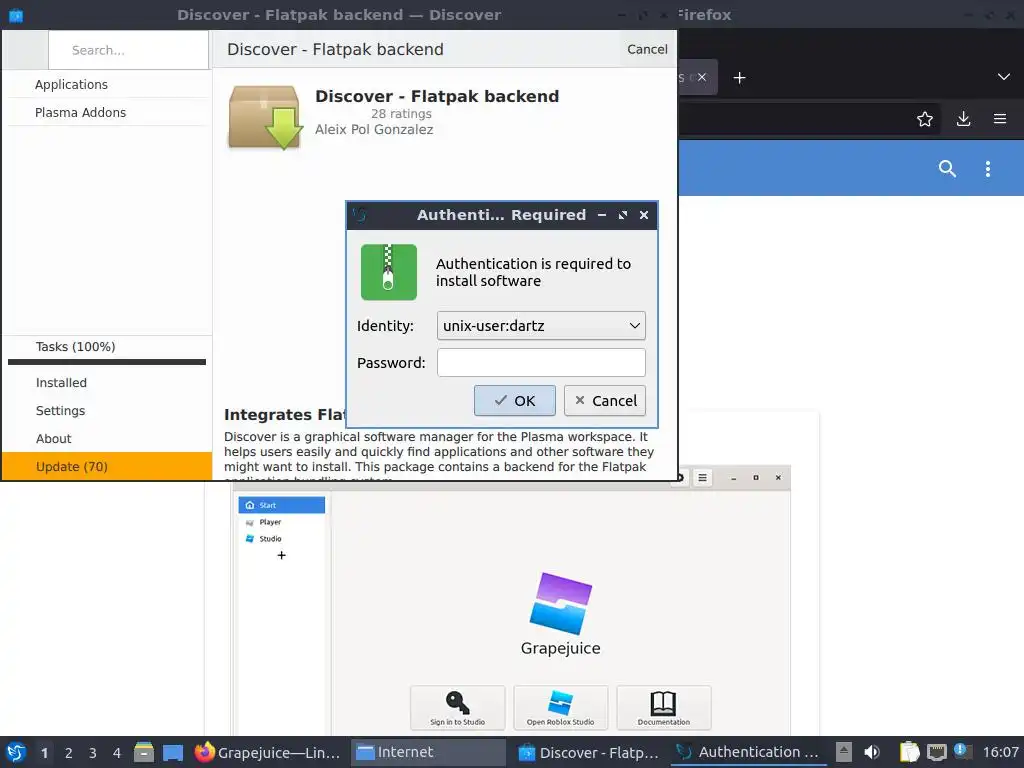Select Studio in the Grapejuice screenshot sidebar

[x=281, y=539]
